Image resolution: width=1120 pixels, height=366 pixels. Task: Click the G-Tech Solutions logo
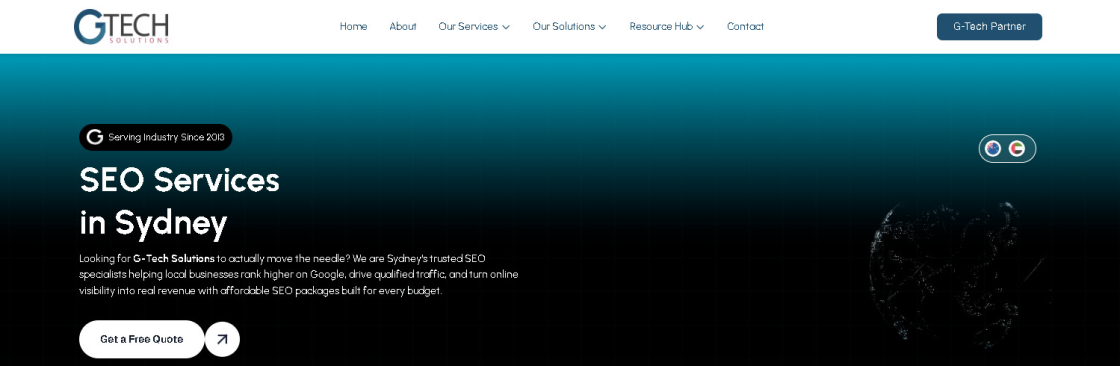click(x=121, y=26)
